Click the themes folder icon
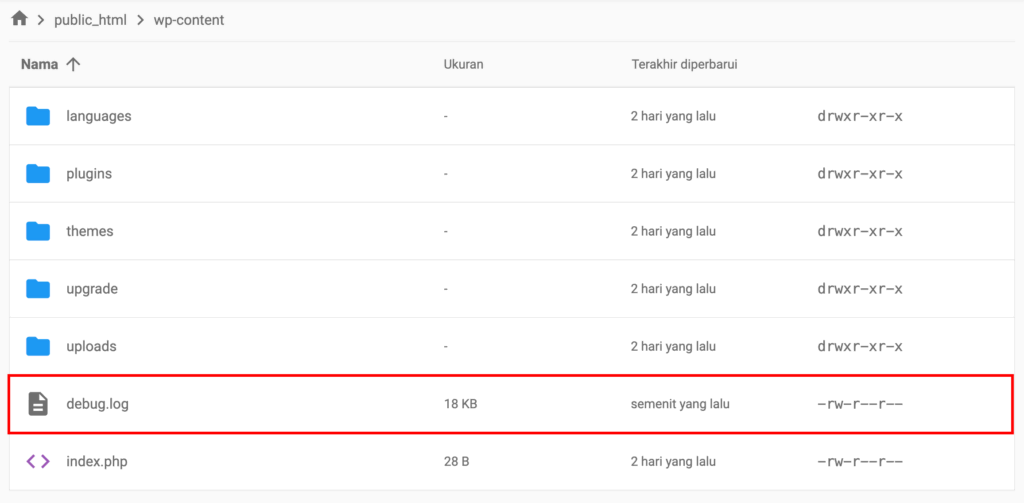 38,231
